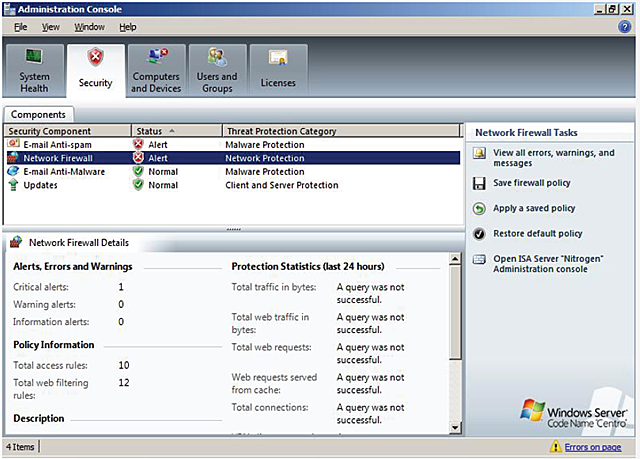Click the yellow warning icon in status bar

coord(555,446)
